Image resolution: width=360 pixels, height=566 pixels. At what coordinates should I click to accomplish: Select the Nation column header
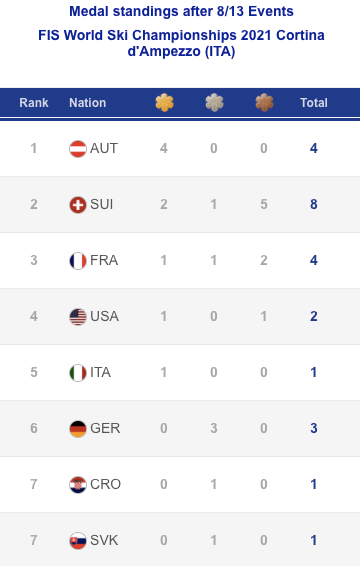pos(88,103)
